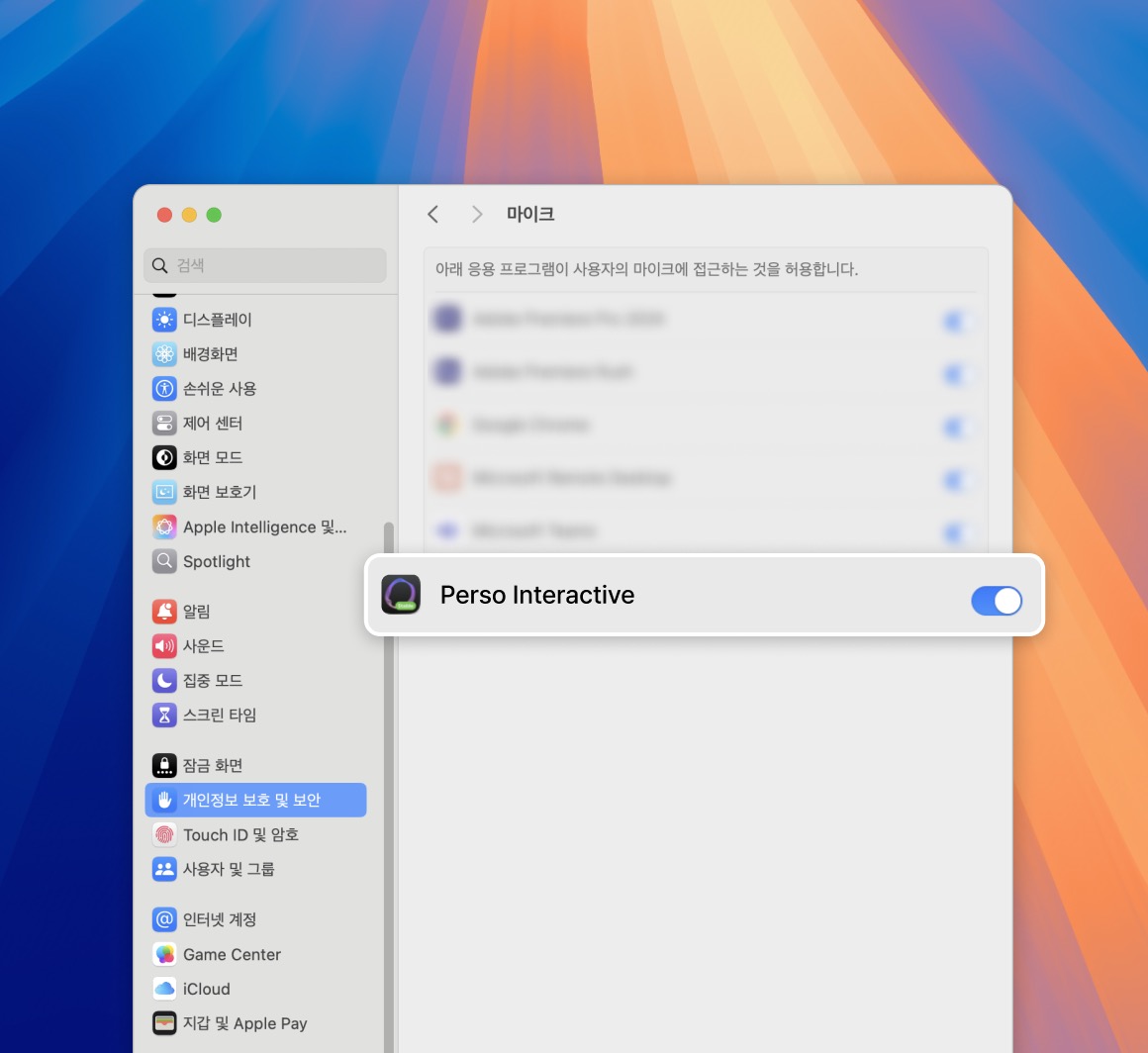This screenshot has height=1053, width=1148.
Task: Select the 화면 보호기 screensaver icon
Action: click(164, 492)
